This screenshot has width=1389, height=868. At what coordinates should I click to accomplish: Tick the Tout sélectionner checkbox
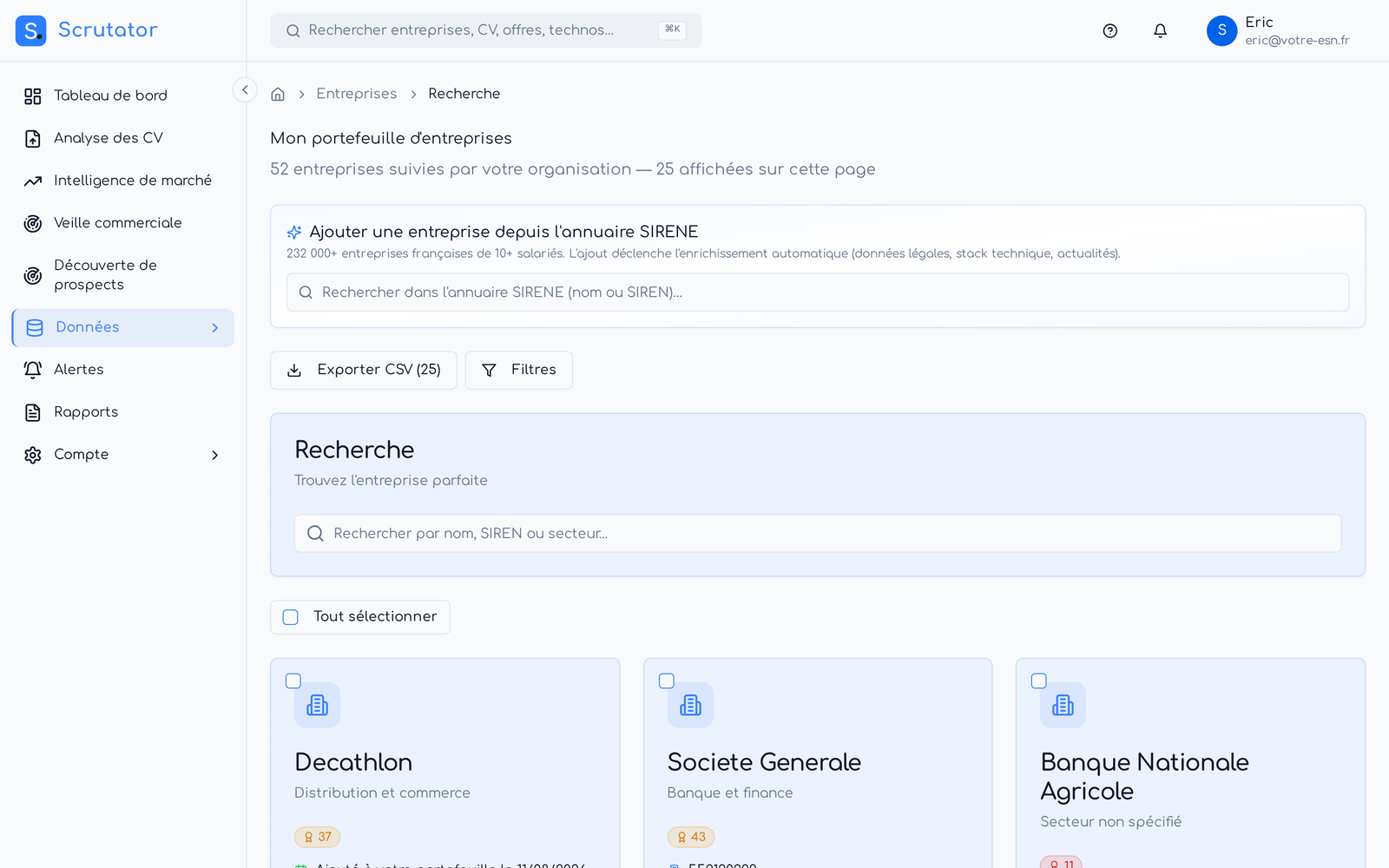[x=291, y=617]
